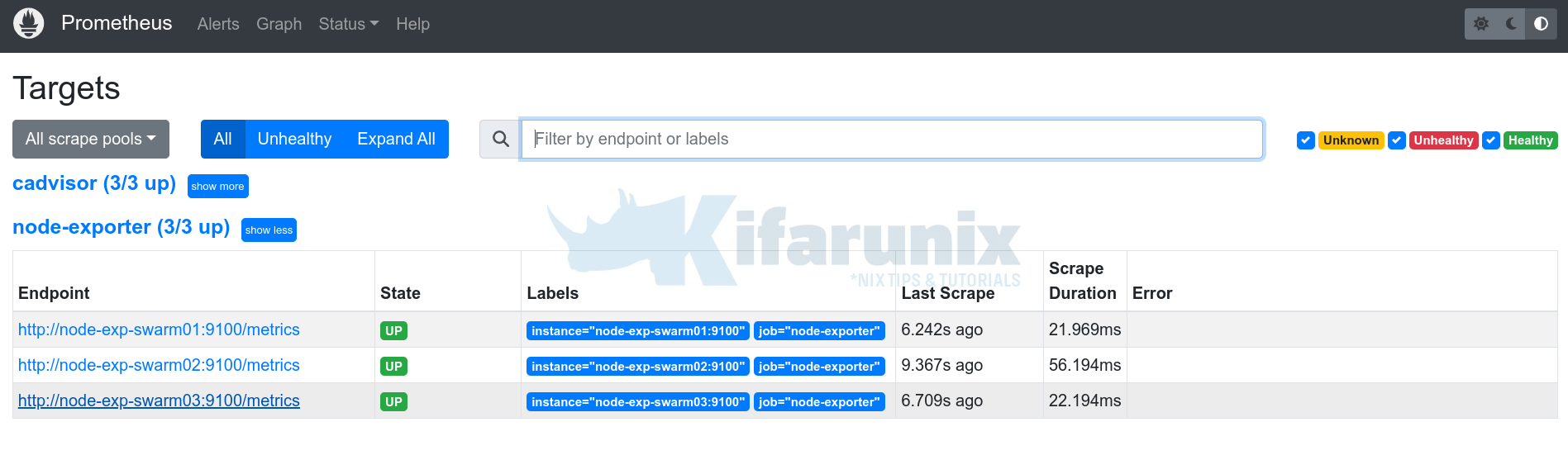Click the magnifying glass search icon

click(x=500, y=139)
